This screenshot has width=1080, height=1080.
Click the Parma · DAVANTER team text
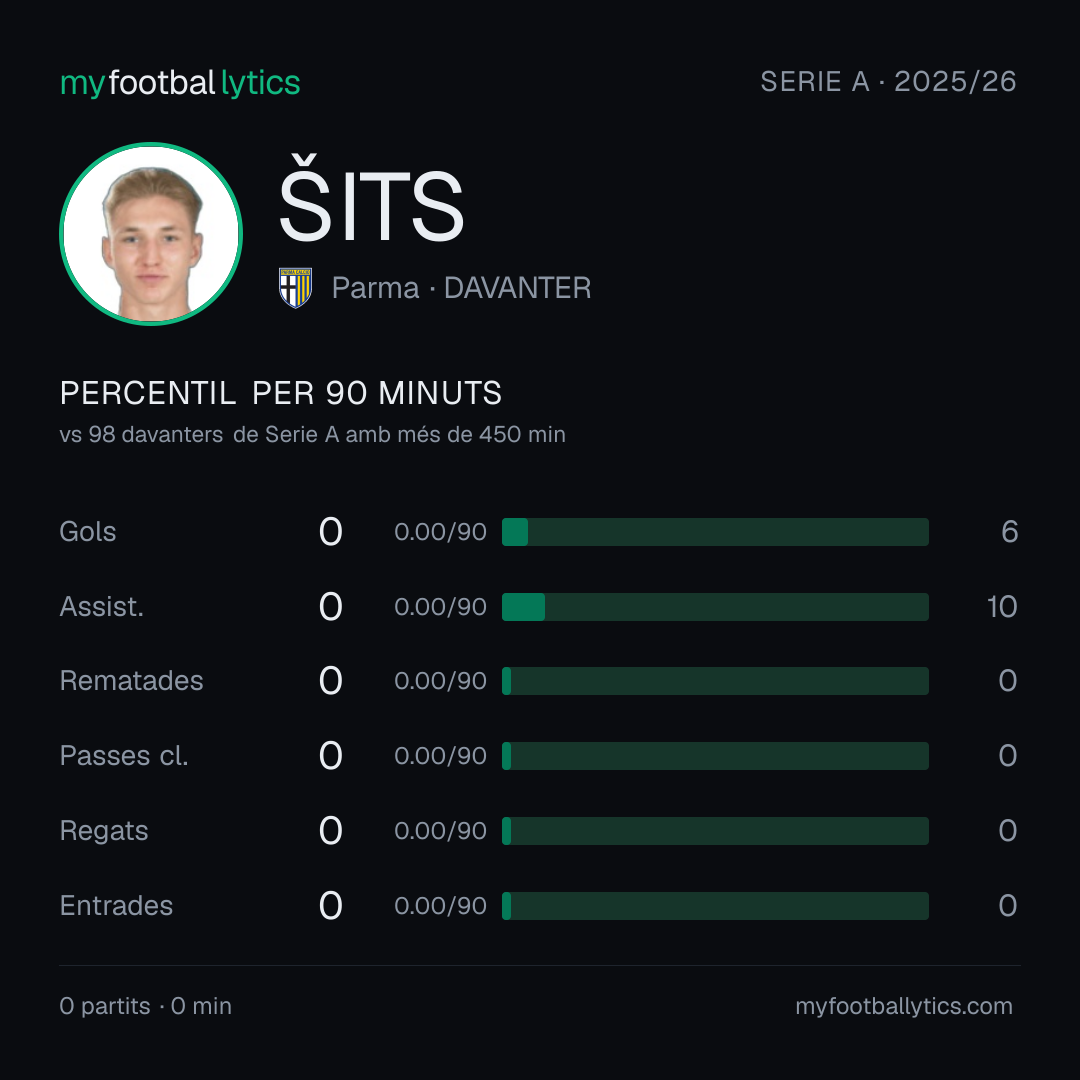pos(461,288)
